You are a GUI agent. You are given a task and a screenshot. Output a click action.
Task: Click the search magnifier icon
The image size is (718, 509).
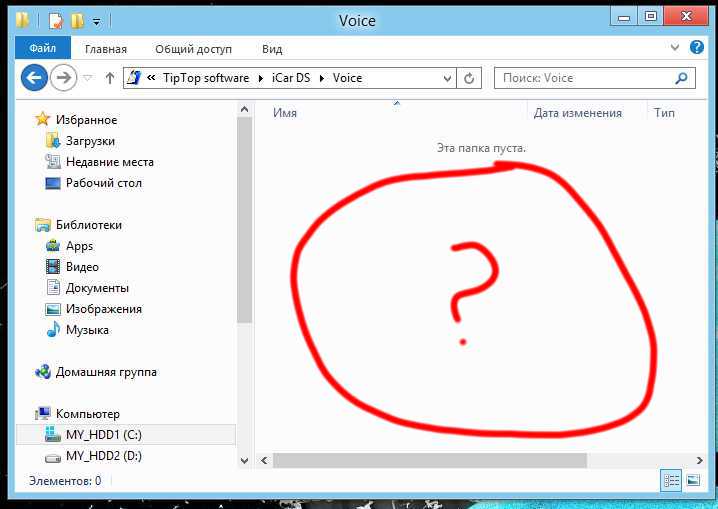pos(682,78)
